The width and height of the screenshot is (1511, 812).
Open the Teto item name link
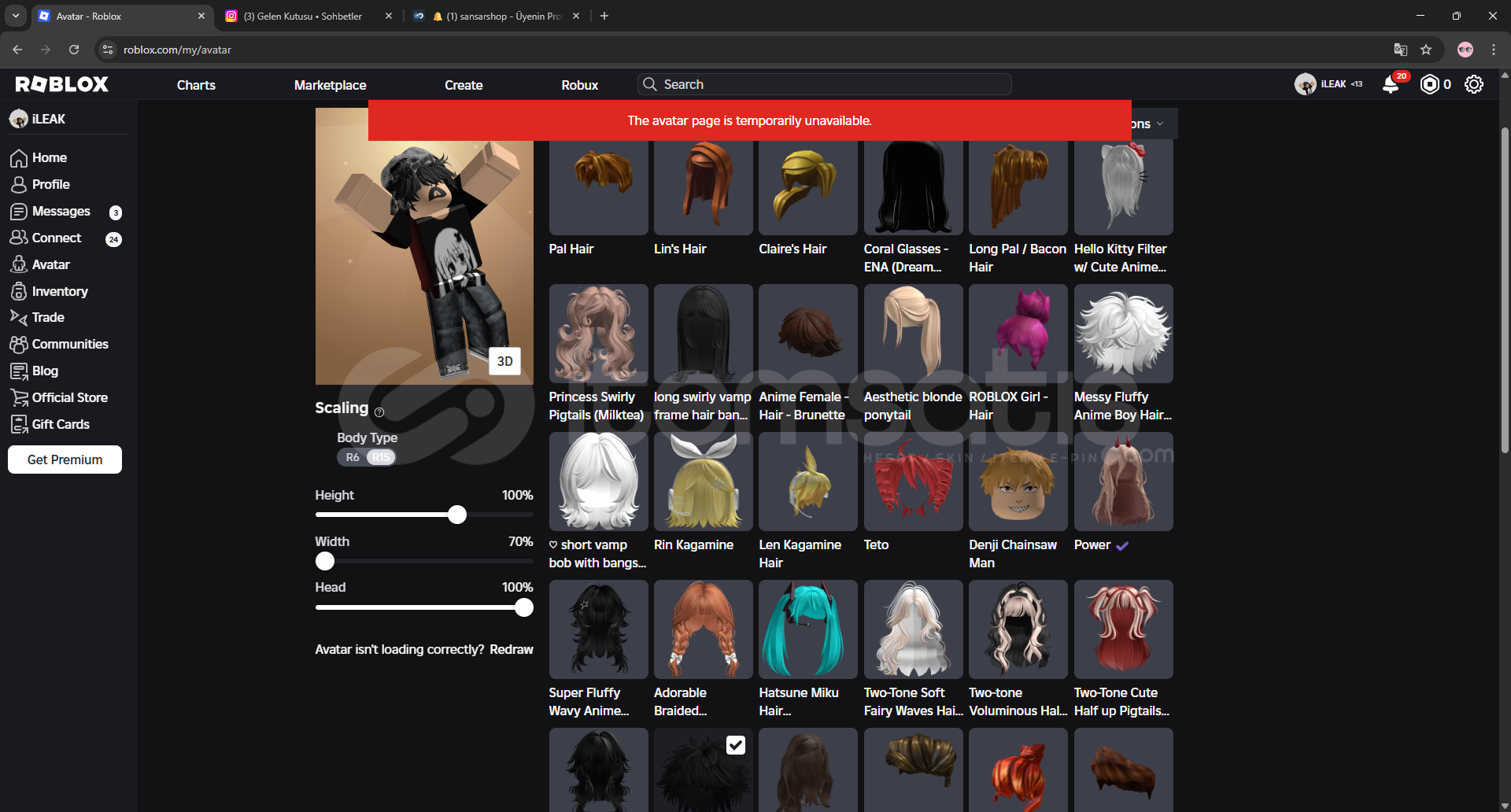[x=876, y=544]
